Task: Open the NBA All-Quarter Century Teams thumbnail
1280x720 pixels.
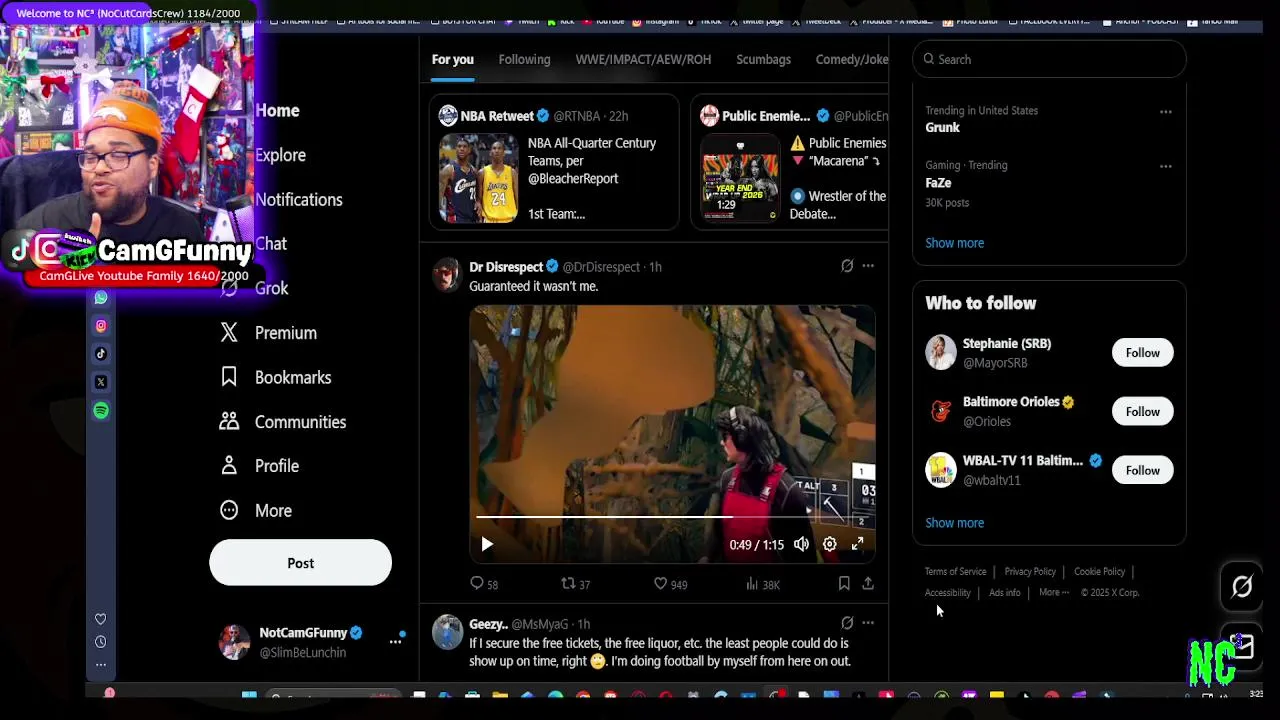Action: [x=478, y=178]
